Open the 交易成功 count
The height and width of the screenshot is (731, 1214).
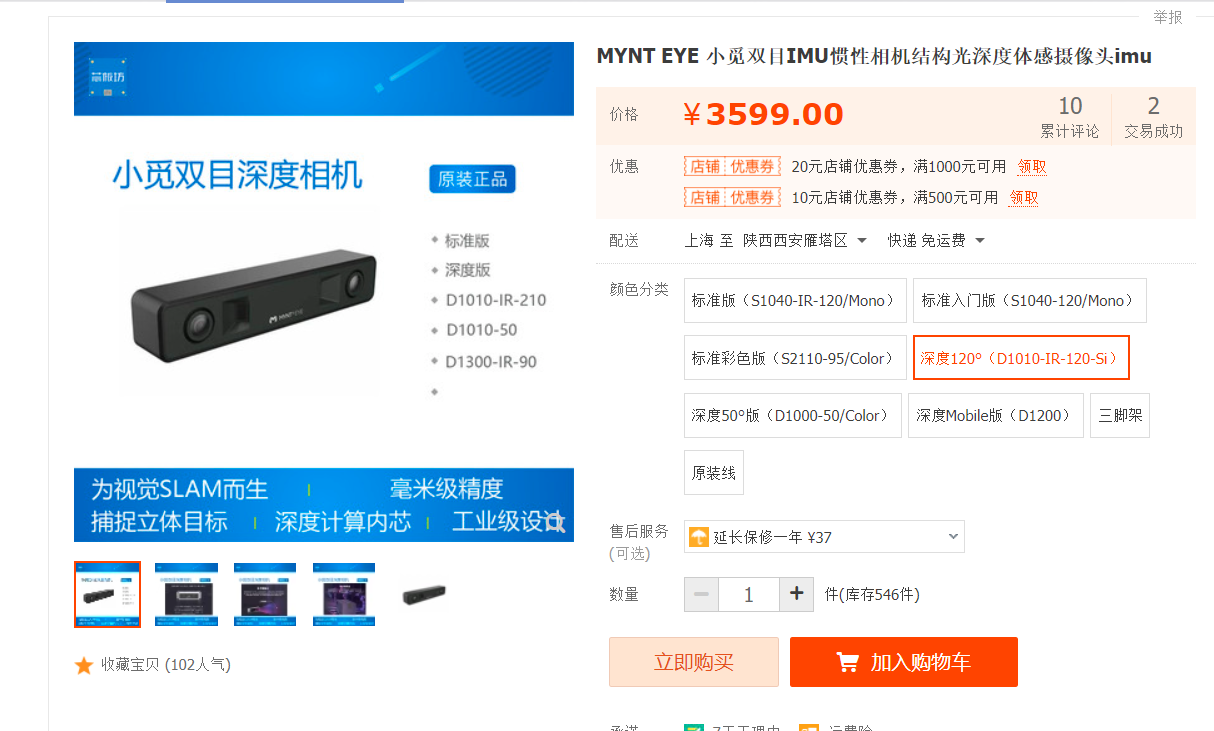(x=1153, y=118)
